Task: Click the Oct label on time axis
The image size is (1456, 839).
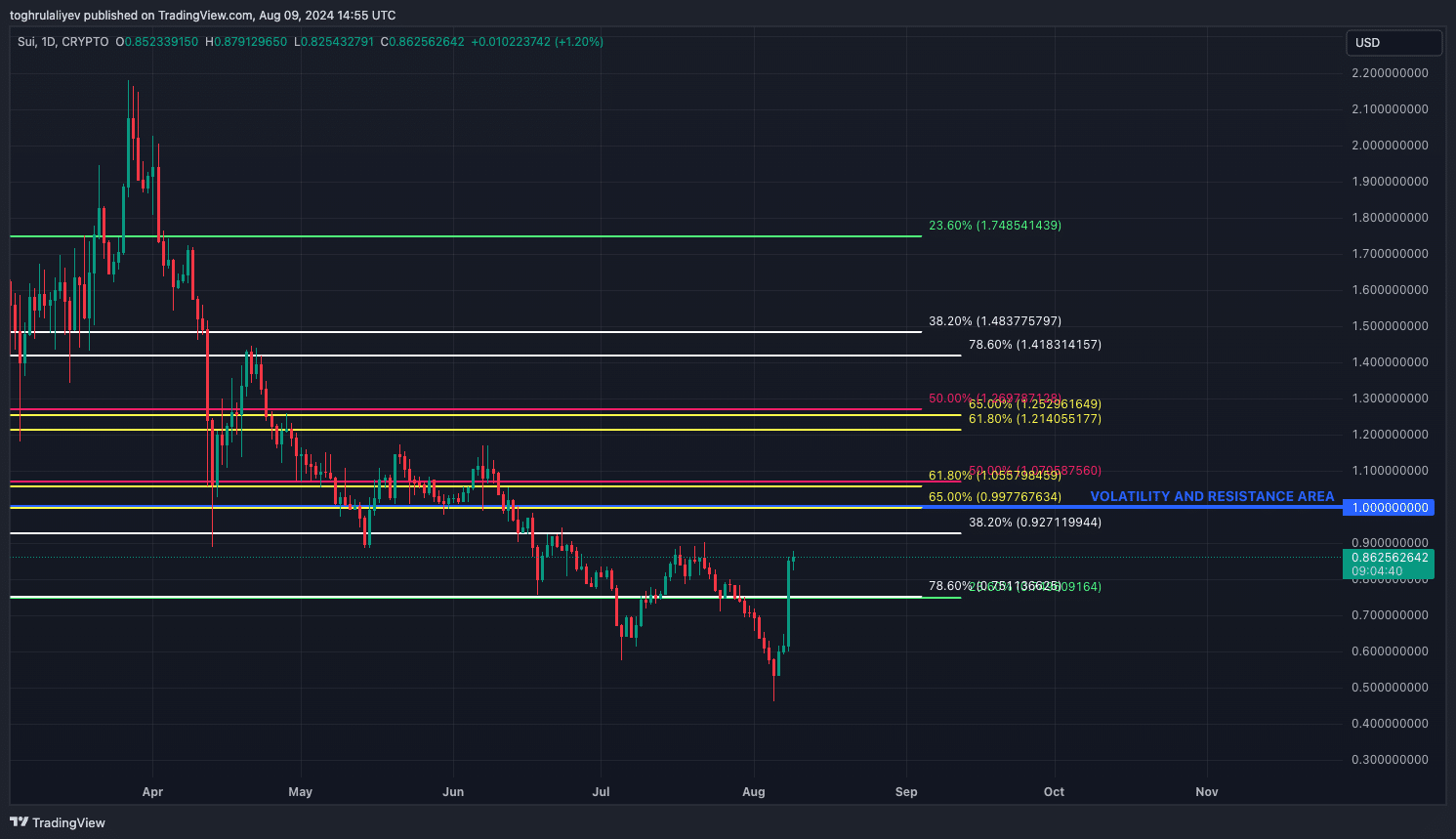Action: coord(1055,792)
